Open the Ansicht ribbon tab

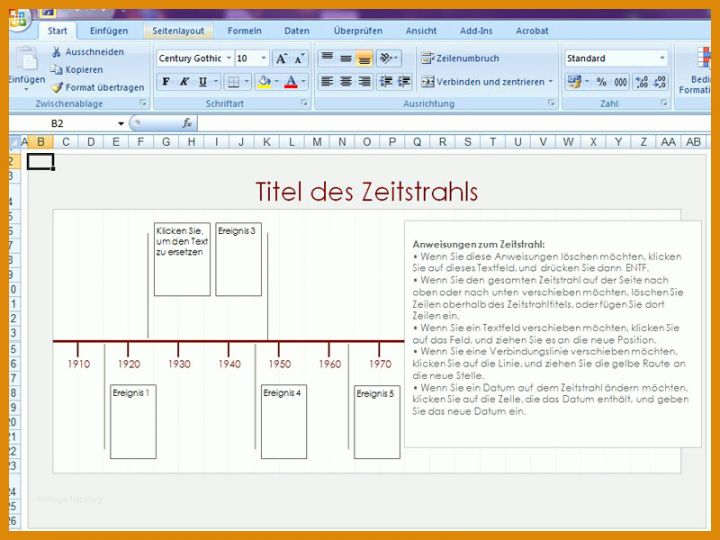(x=421, y=31)
